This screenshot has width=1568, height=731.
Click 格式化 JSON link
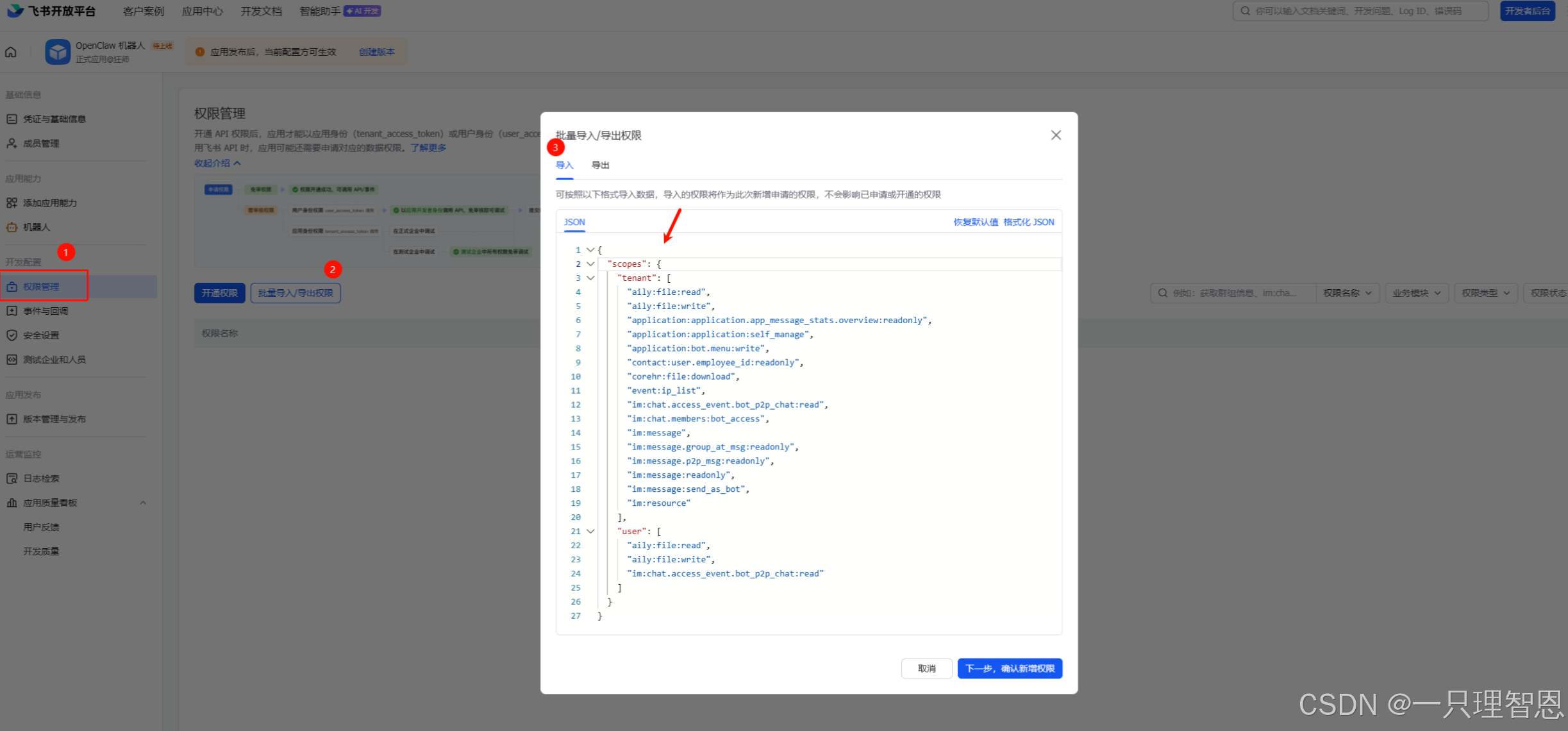[x=1028, y=223]
